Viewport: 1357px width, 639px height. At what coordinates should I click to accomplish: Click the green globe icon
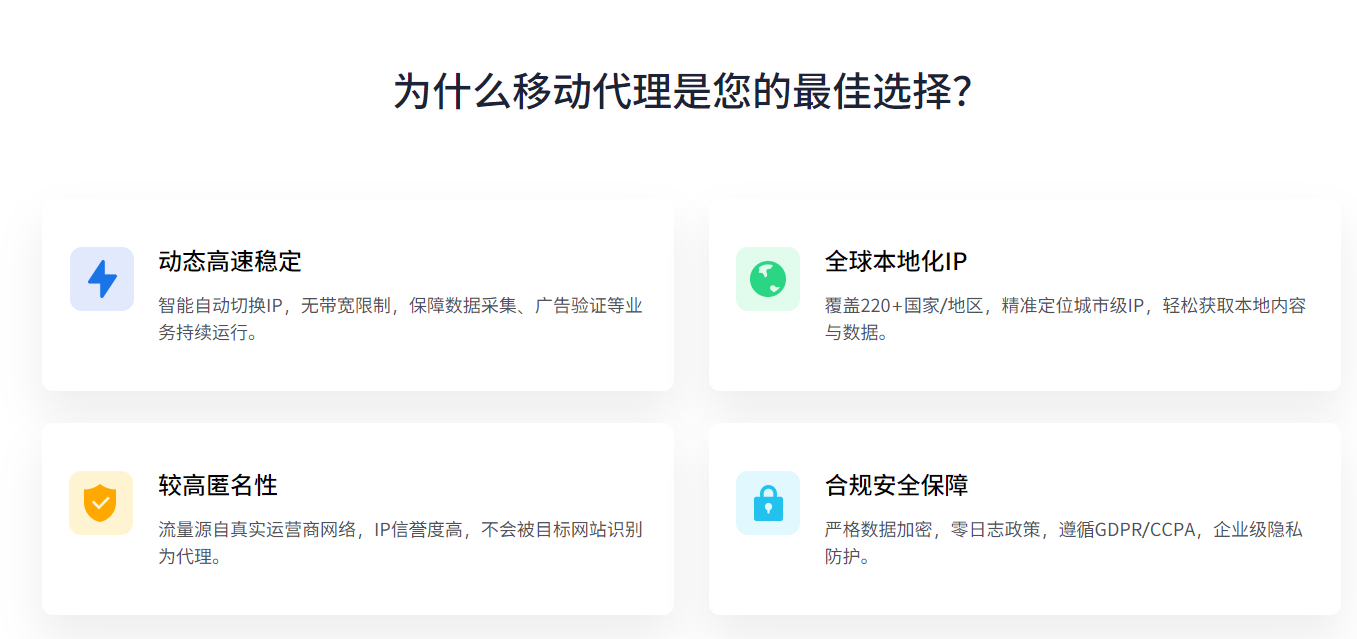[768, 279]
